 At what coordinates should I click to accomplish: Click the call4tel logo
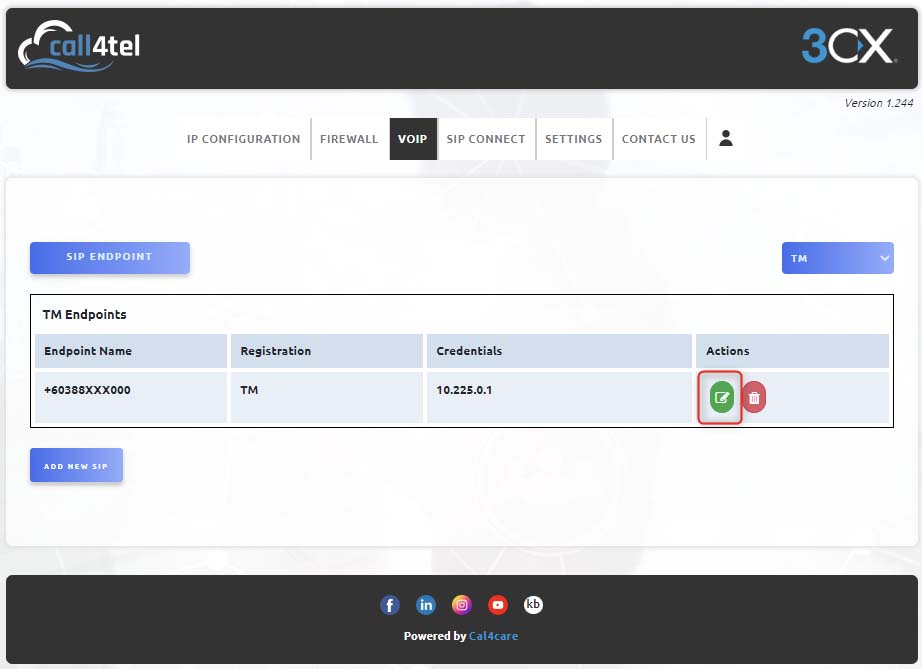pos(79,46)
